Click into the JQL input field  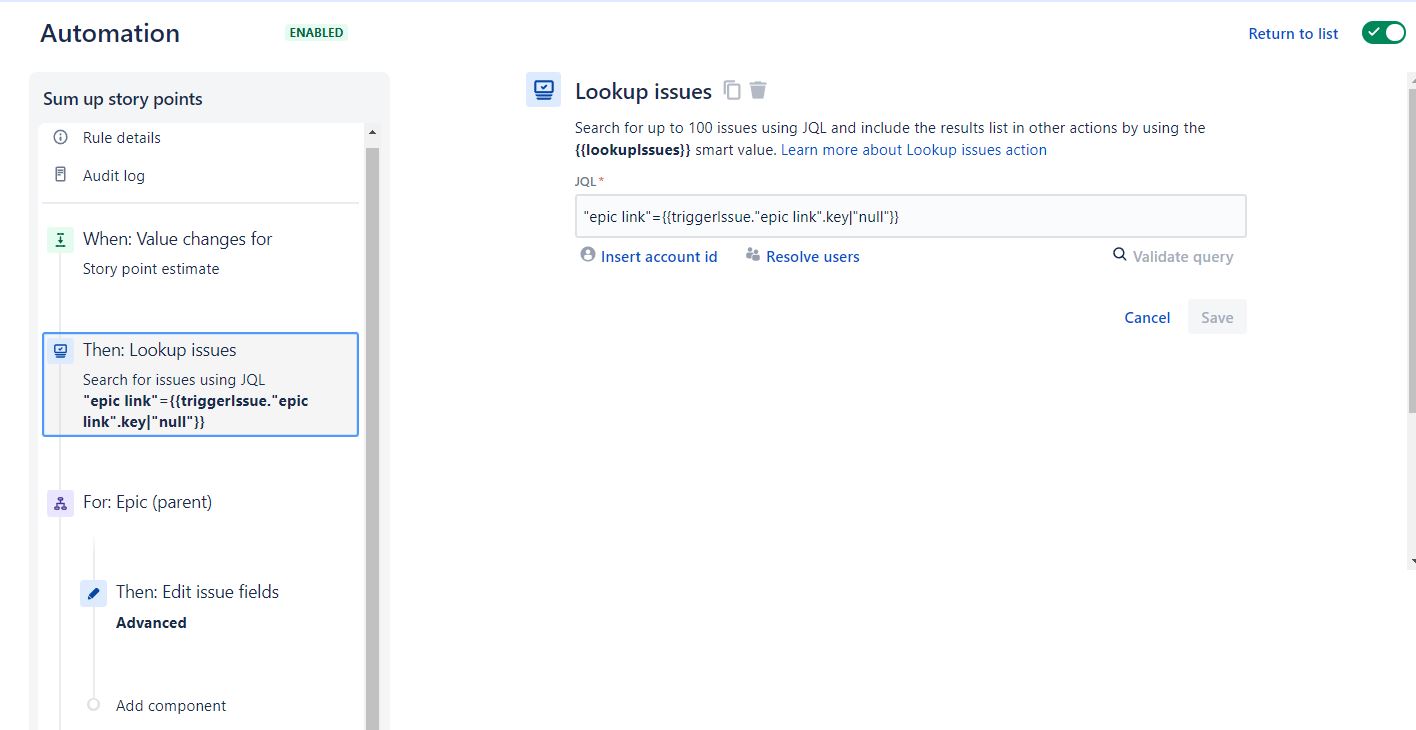[911, 216]
